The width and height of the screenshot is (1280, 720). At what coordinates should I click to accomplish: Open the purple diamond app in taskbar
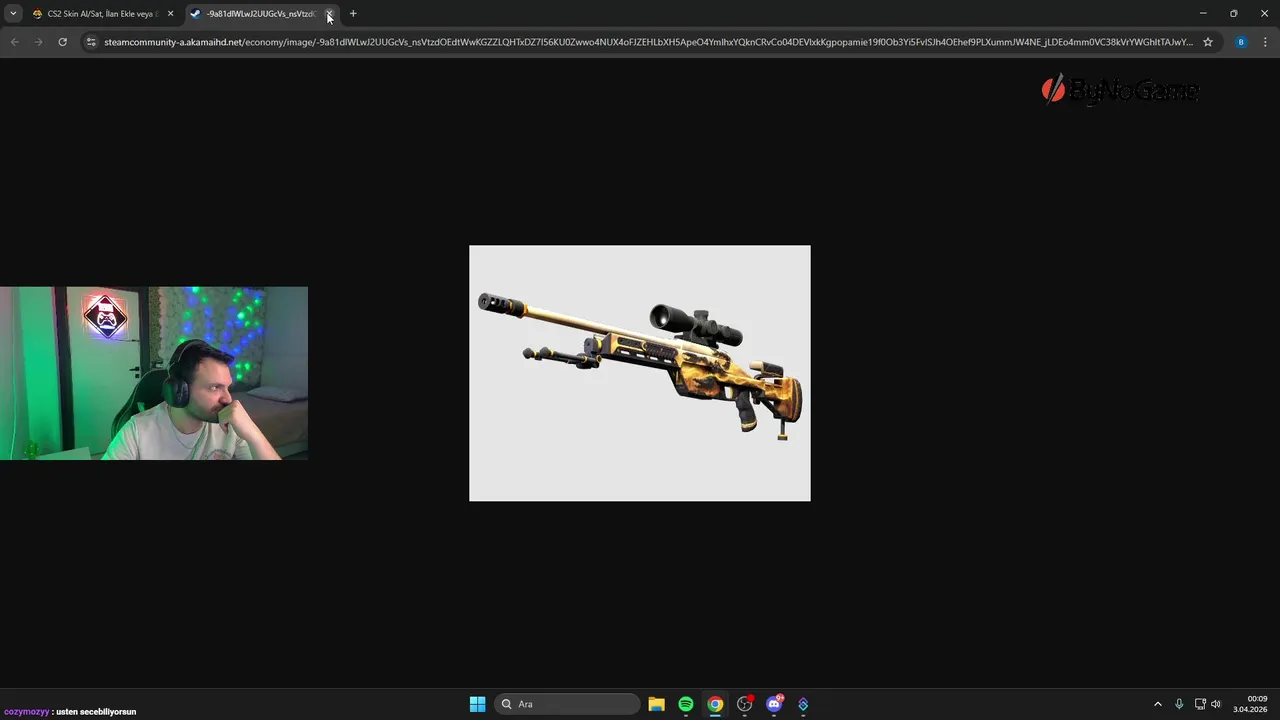[803, 704]
